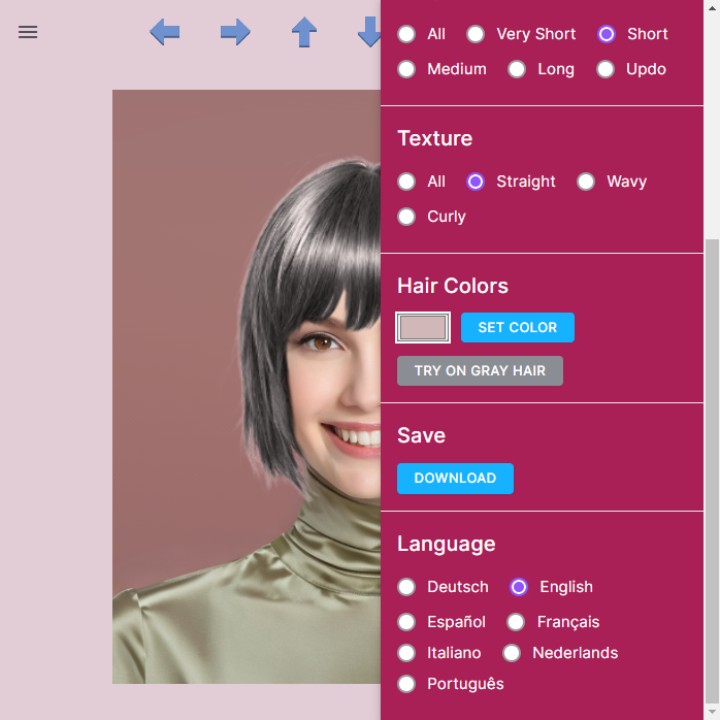Select All under Texture
Image resolution: width=720 pixels, height=720 pixels.
(407, 181)
